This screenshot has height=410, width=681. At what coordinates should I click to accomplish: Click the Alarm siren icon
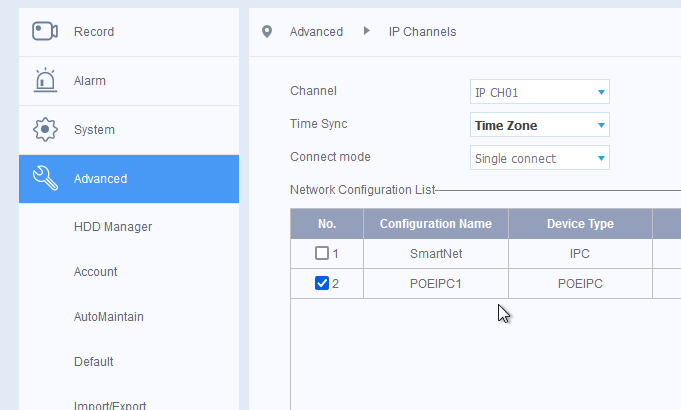(x=45, y=80)
